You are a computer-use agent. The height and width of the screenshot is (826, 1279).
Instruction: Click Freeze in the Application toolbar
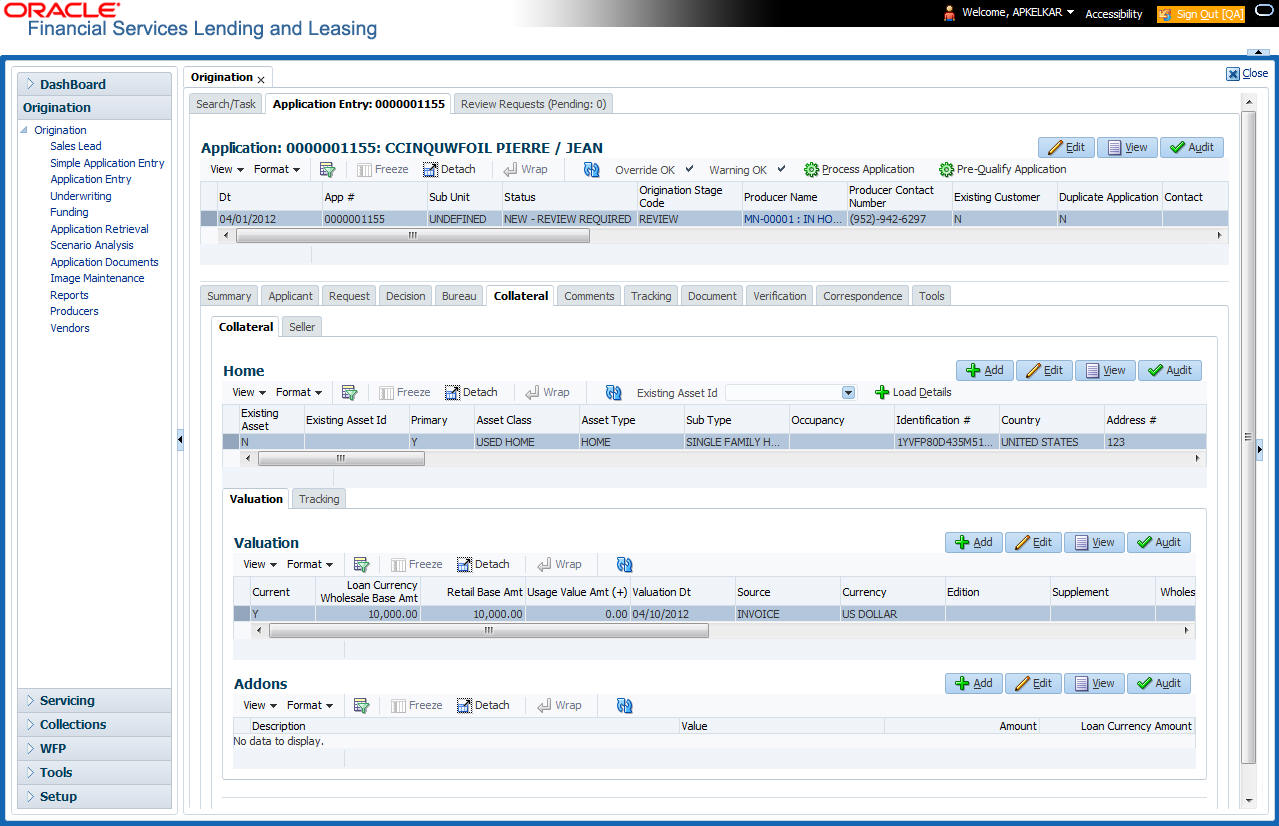click(x=383, y=170)
